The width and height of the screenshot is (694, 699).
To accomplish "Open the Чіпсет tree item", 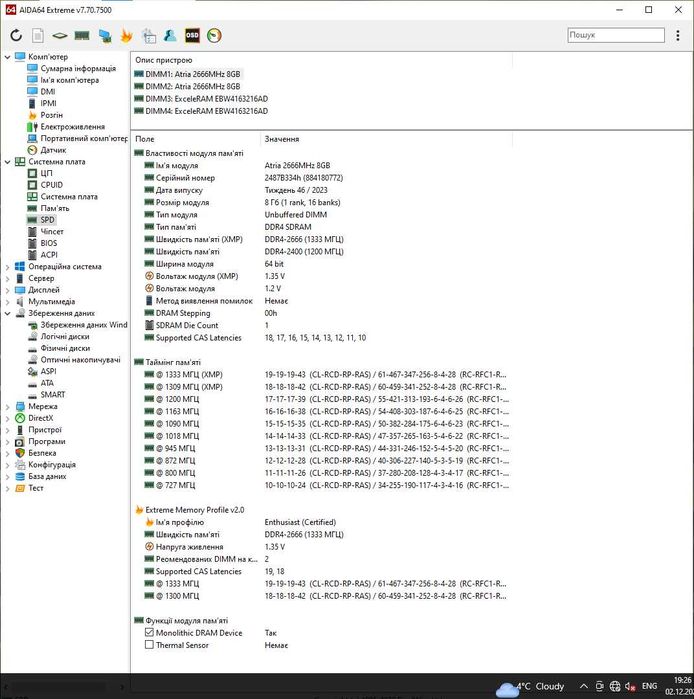I will (x=52, y=231).
